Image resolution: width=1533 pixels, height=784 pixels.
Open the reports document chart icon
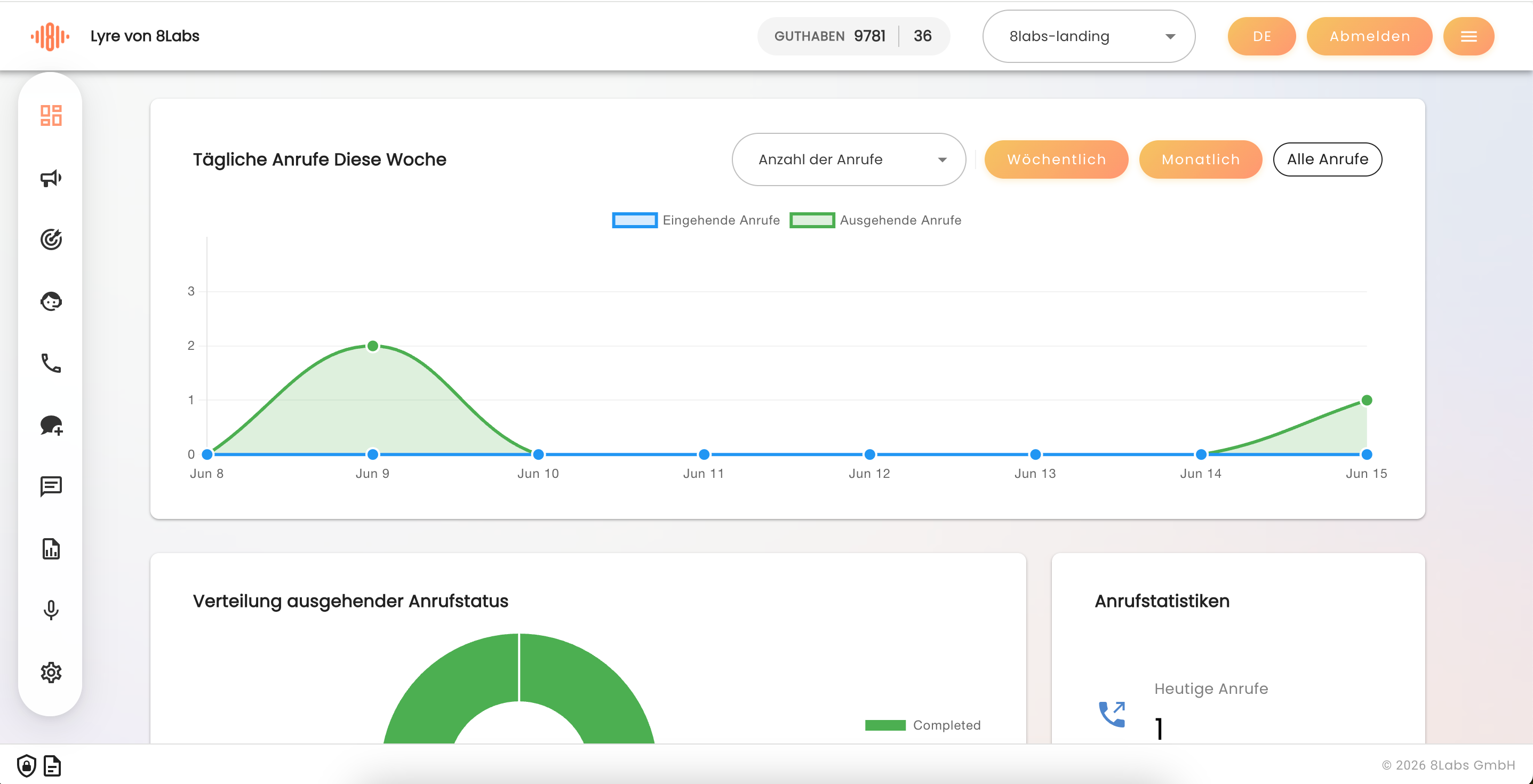[x=51, y=548]
